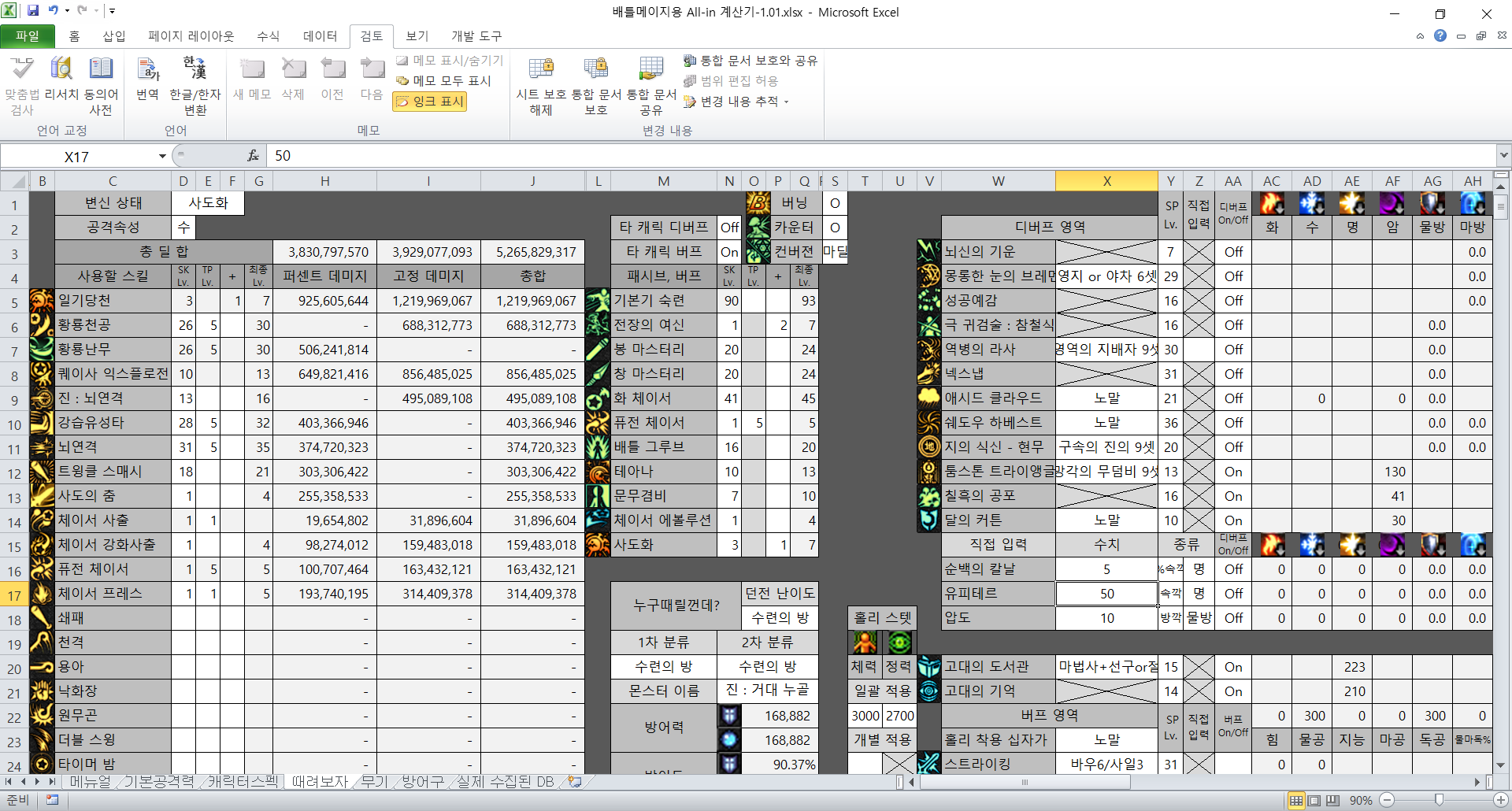Viewport: 1512px width, 811px height.
Task: Open the Thesaurus (동의어 사전) tool
Action: [101, 69]
